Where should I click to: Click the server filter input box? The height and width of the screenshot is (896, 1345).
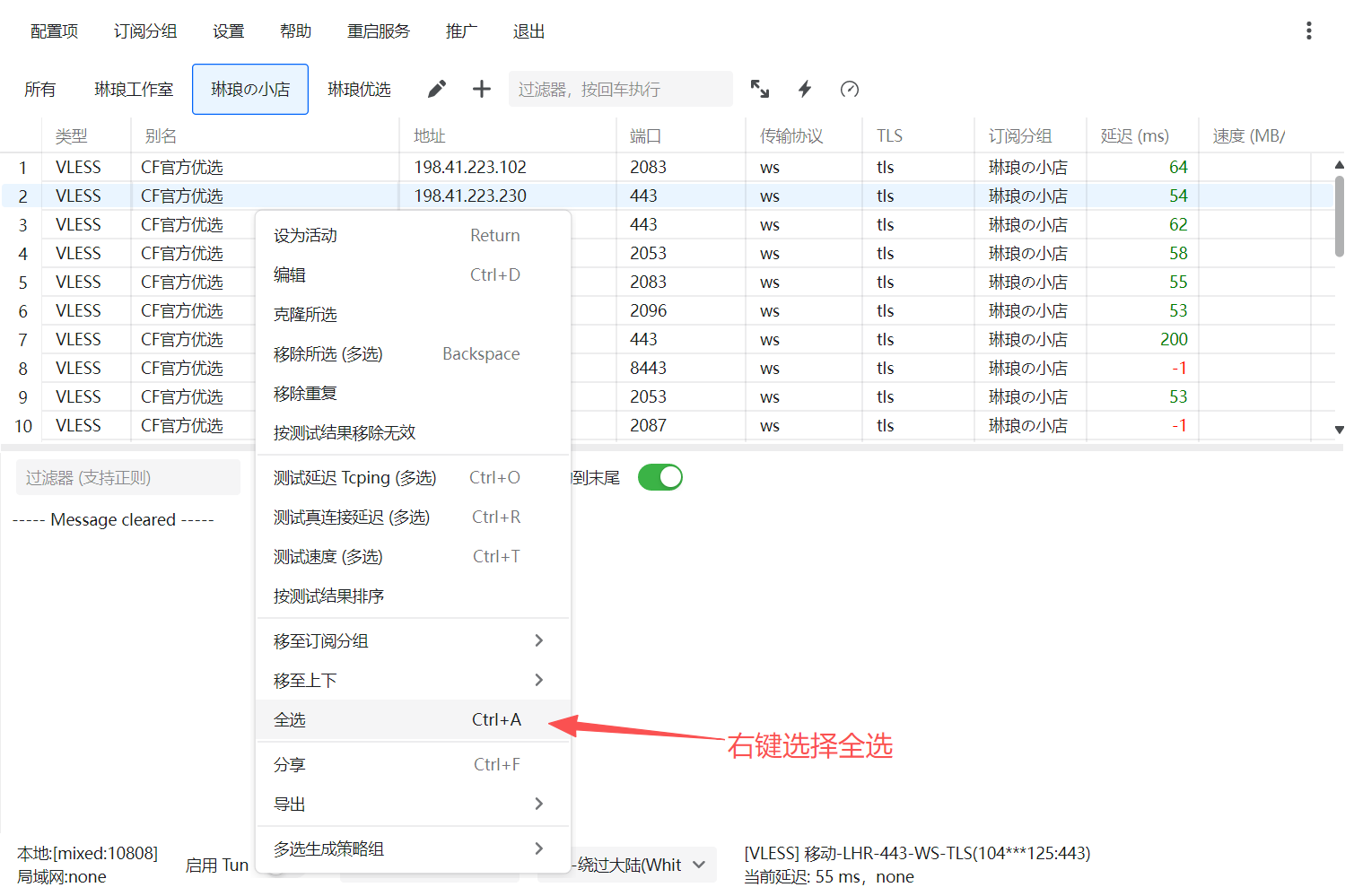(620, 90)
